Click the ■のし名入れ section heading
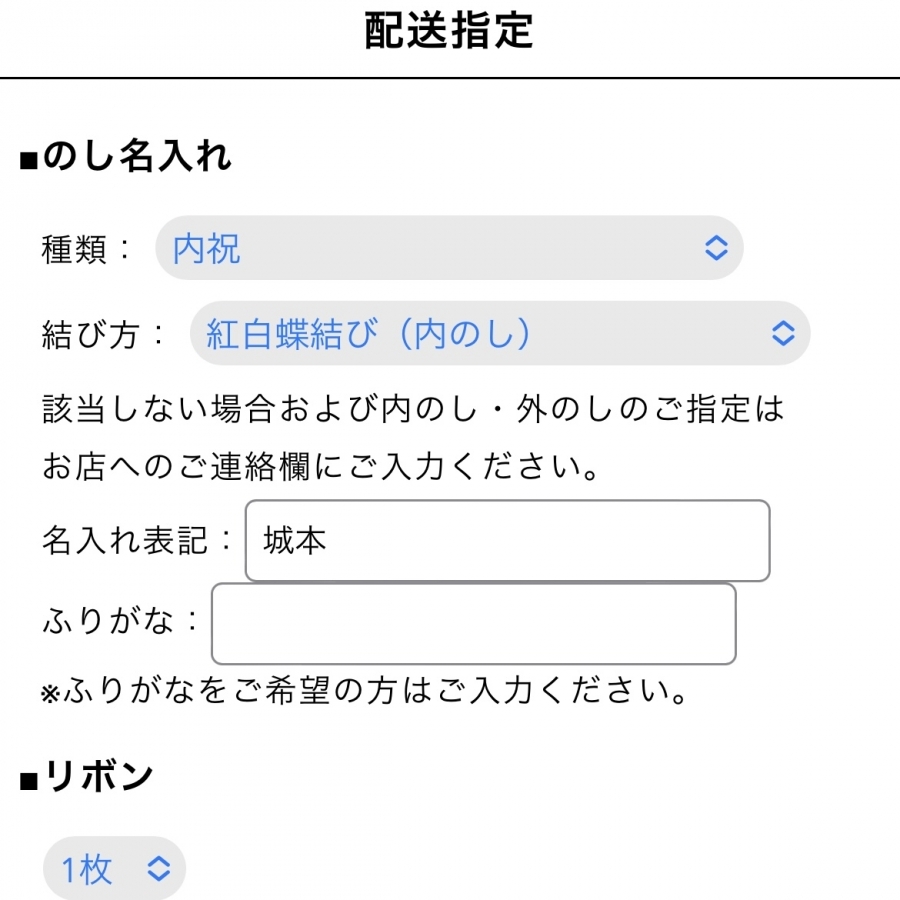The height and width of the screenshot is (900, 900). [126, 157]
